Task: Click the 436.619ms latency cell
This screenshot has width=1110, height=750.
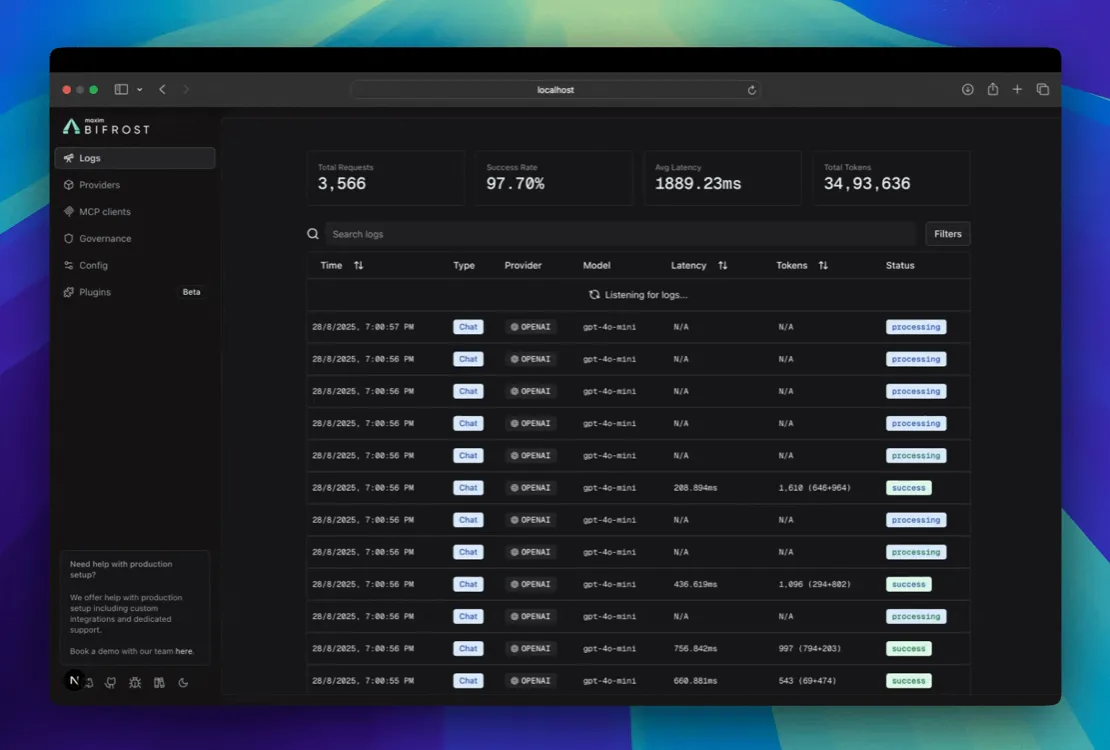Action: pyautogui.click(x=695, y=584)
